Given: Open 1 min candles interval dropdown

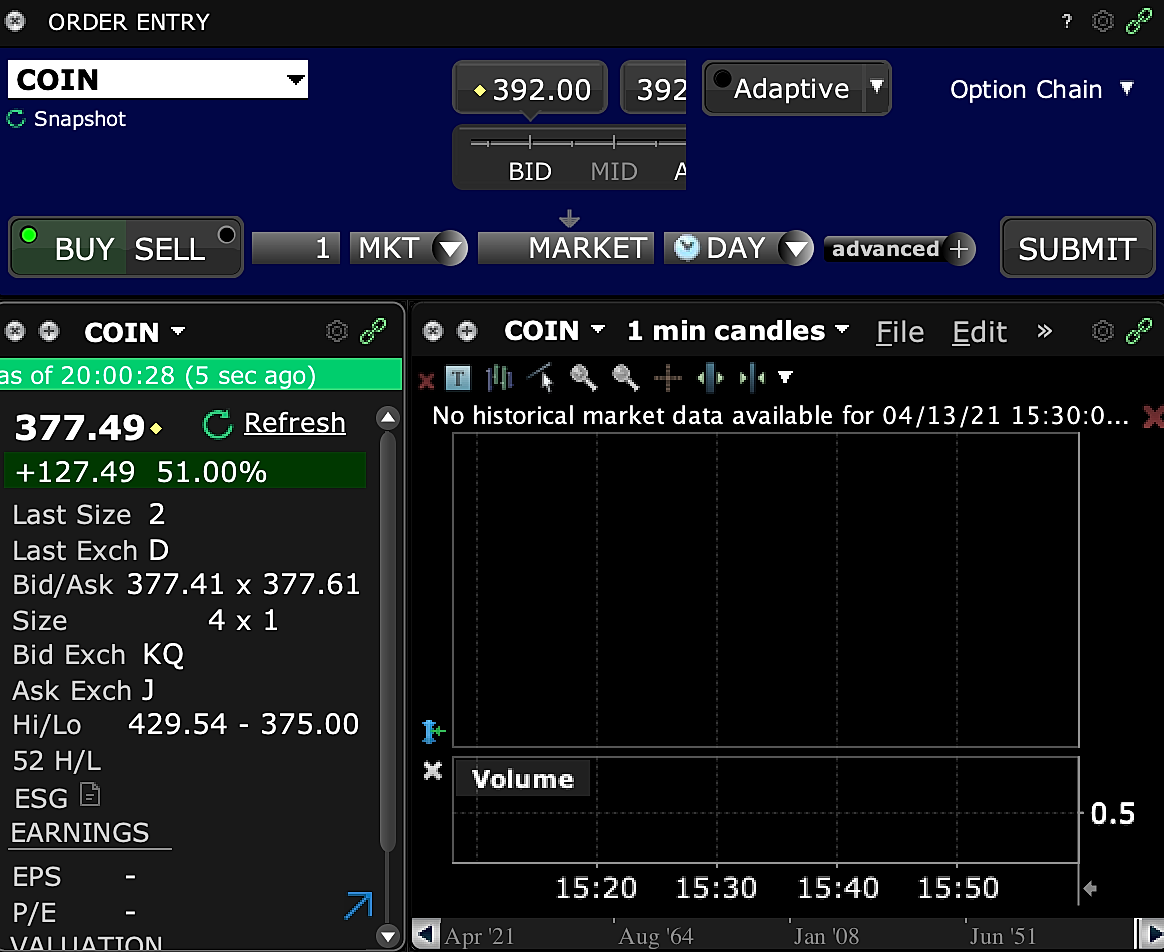Looking at the screenshot, I should 842,330.
